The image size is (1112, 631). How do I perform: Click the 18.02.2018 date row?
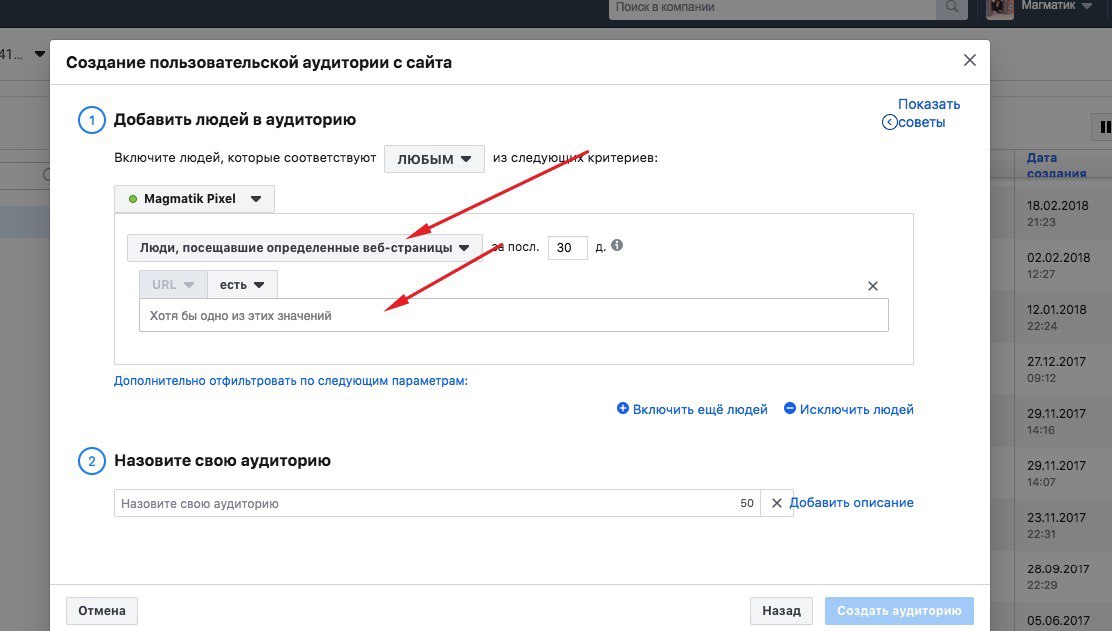(1057, 213)
